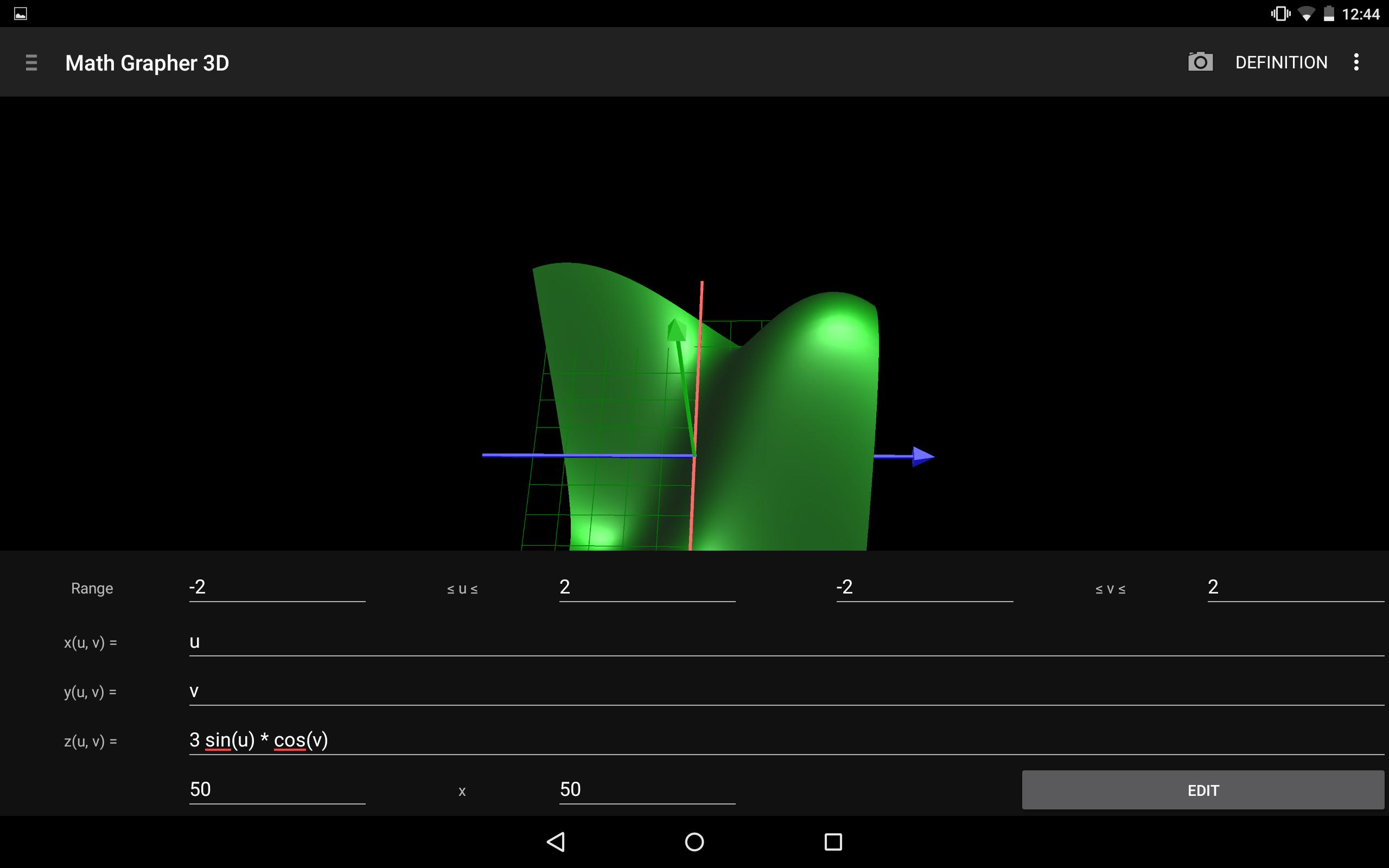Tap the 12:44 clock
The width and height of the screenshot is (1389, 868).
(x=1360, y=14)
